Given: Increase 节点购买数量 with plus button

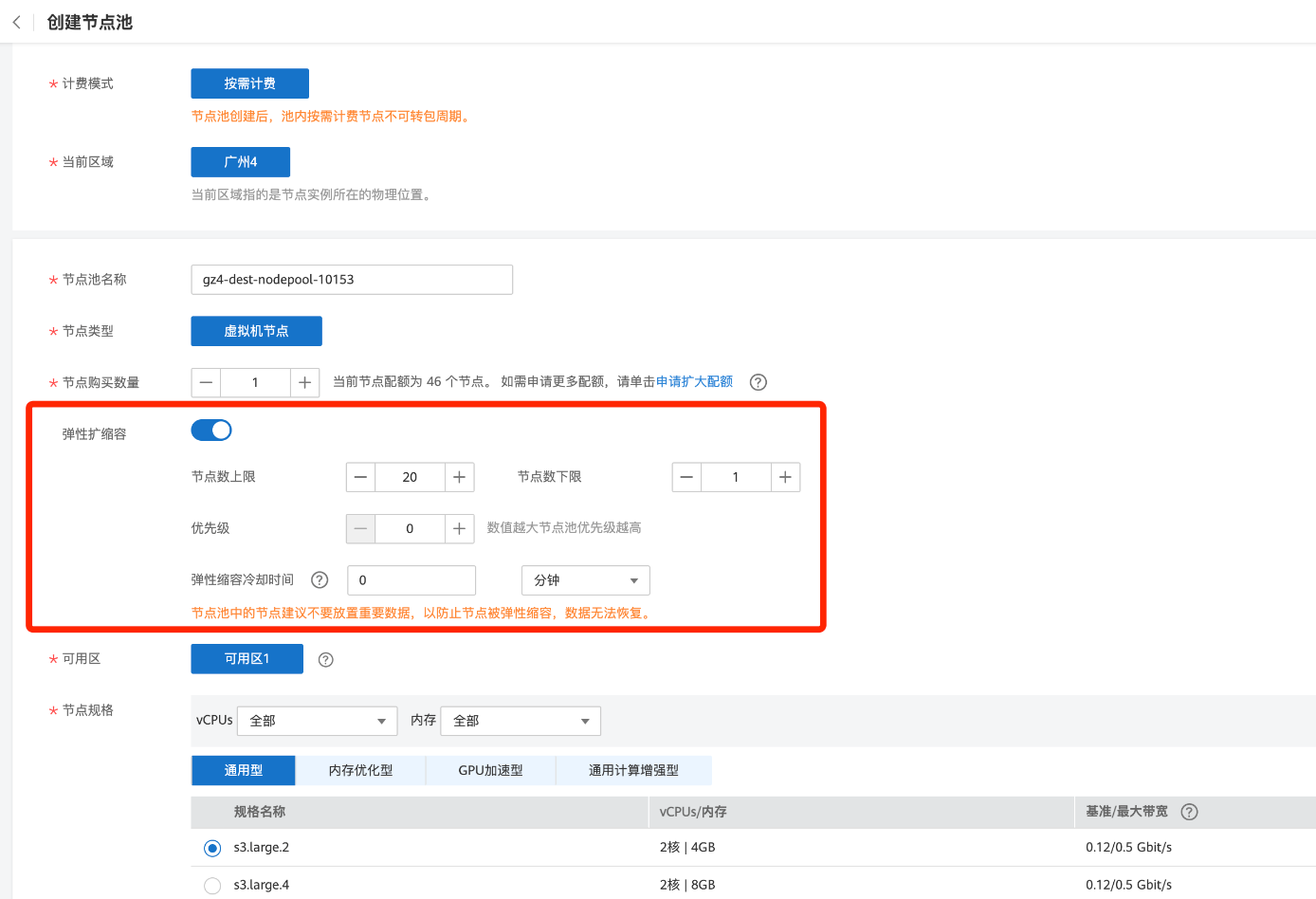Looking at the screenshot, I should point(304,382).
